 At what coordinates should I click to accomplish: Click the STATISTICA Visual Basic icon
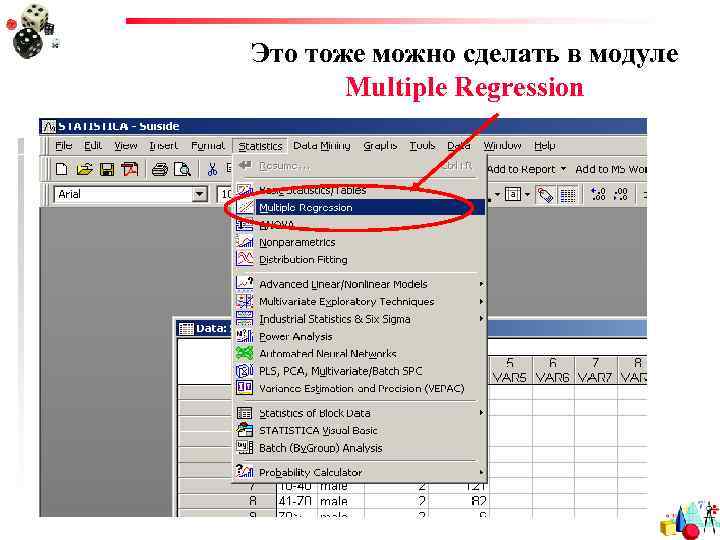tap(244, 430)
